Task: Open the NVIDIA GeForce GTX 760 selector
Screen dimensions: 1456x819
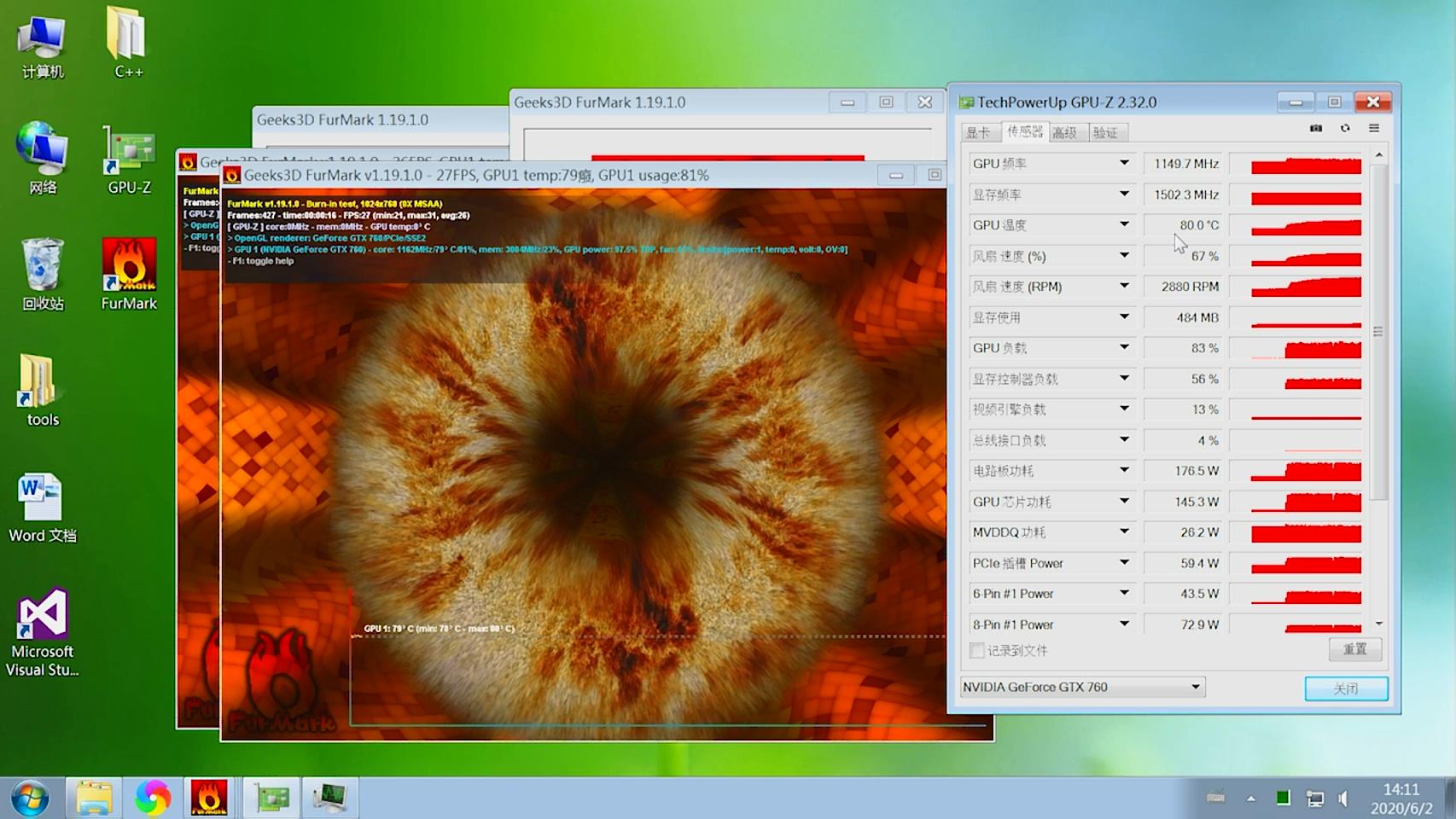Action: point(1082,687)
